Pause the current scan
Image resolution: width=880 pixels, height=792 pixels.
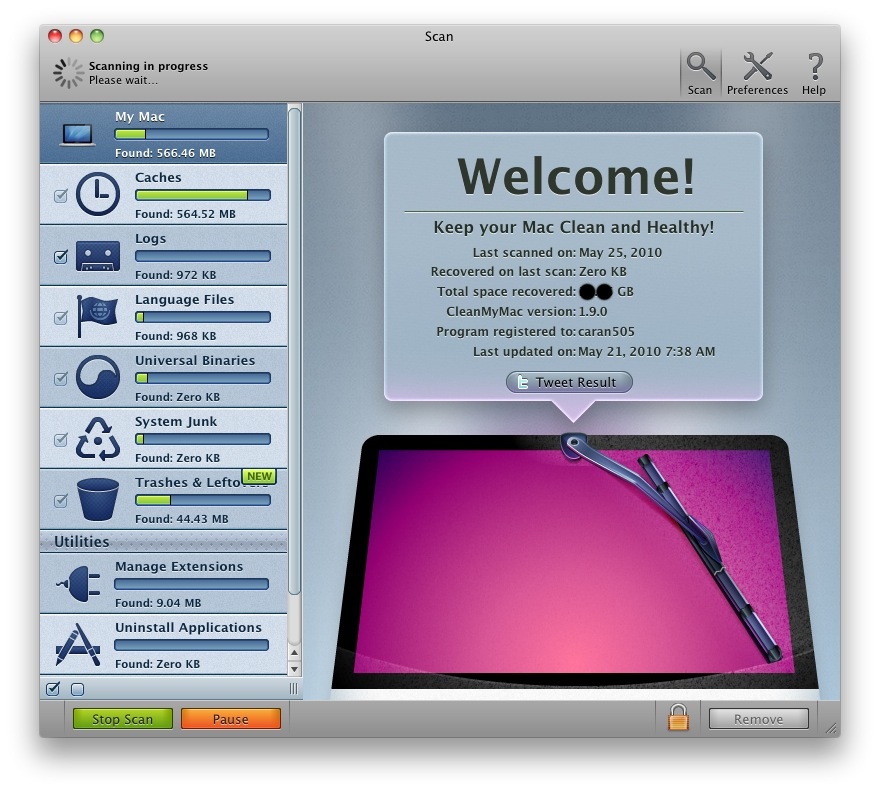pyautogui.click(x=231, y=718)
